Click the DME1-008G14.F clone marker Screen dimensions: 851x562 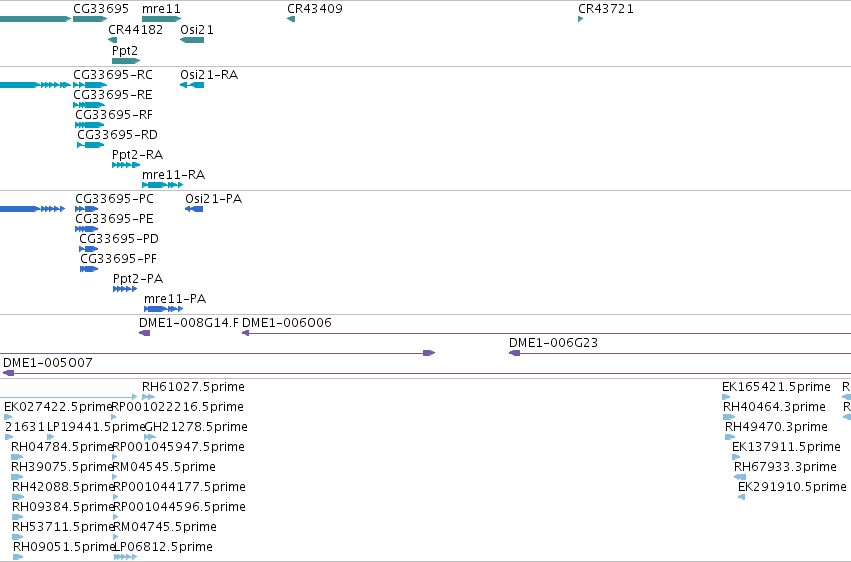click(x=144, y=333)
